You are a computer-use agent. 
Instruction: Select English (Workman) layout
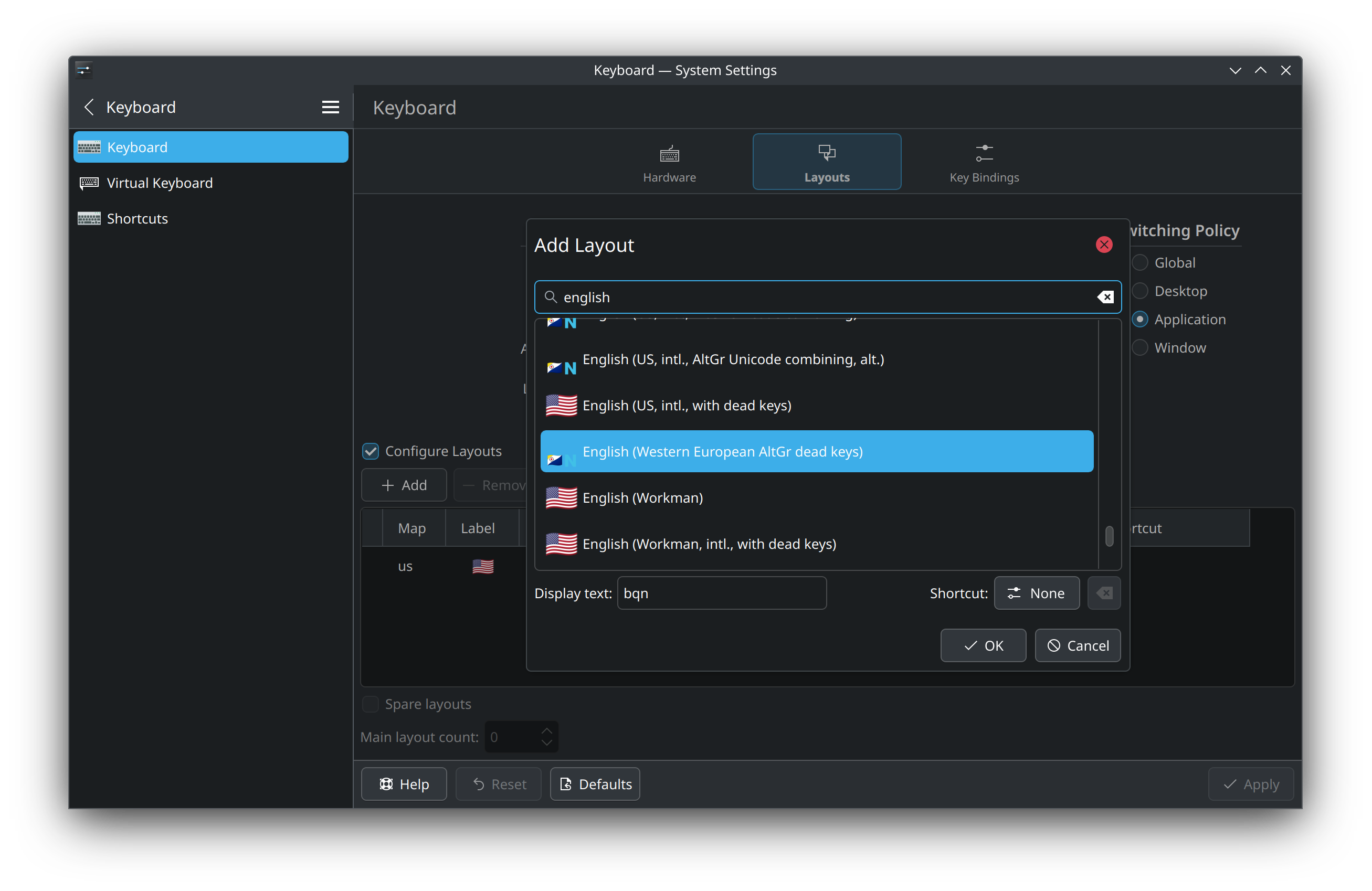click(817, 498)
